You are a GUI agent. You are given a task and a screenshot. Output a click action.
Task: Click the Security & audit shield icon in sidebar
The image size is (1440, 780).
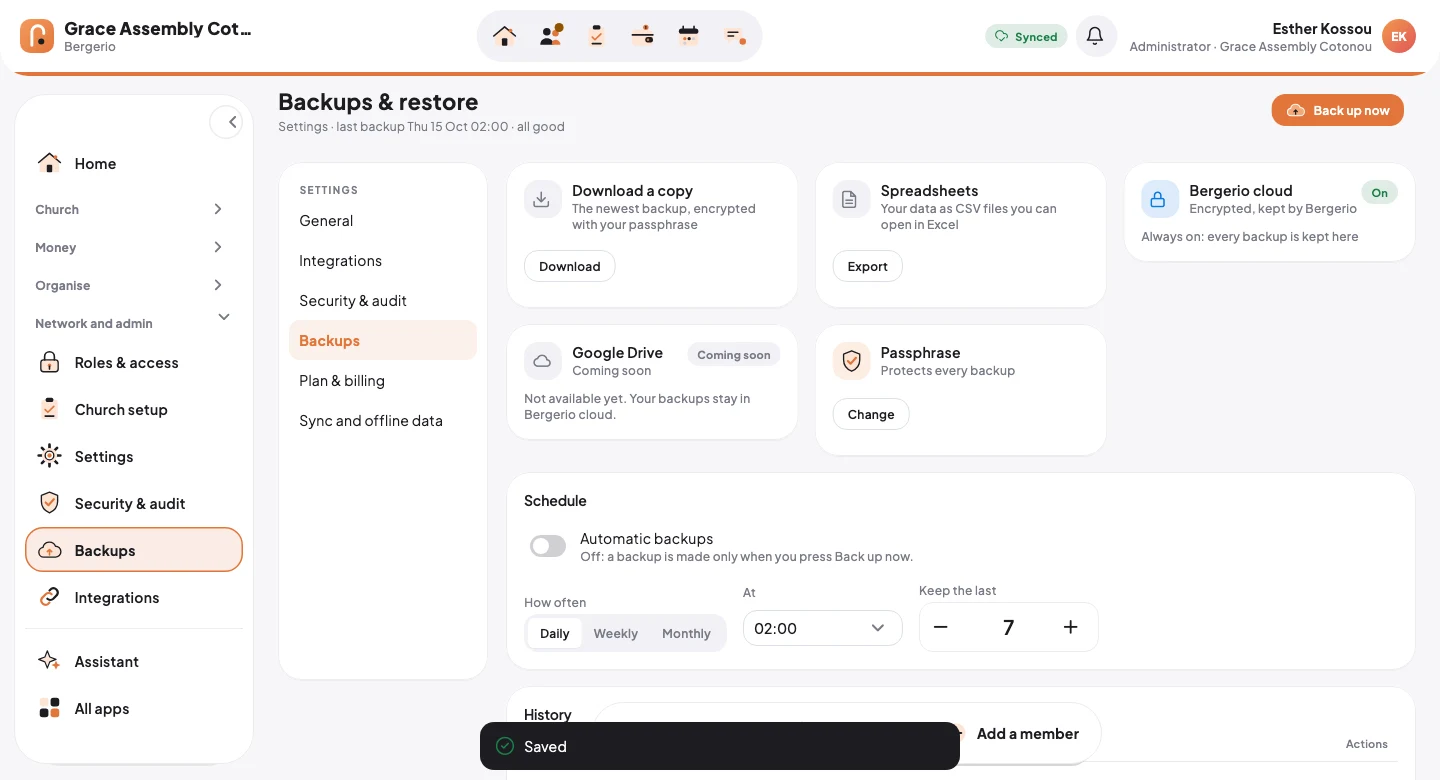click(x=49, y=504)
